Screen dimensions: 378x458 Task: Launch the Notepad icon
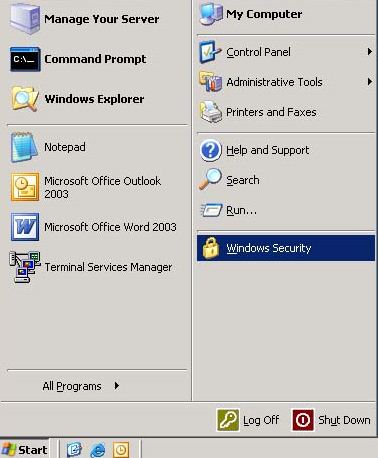[24, 147]
